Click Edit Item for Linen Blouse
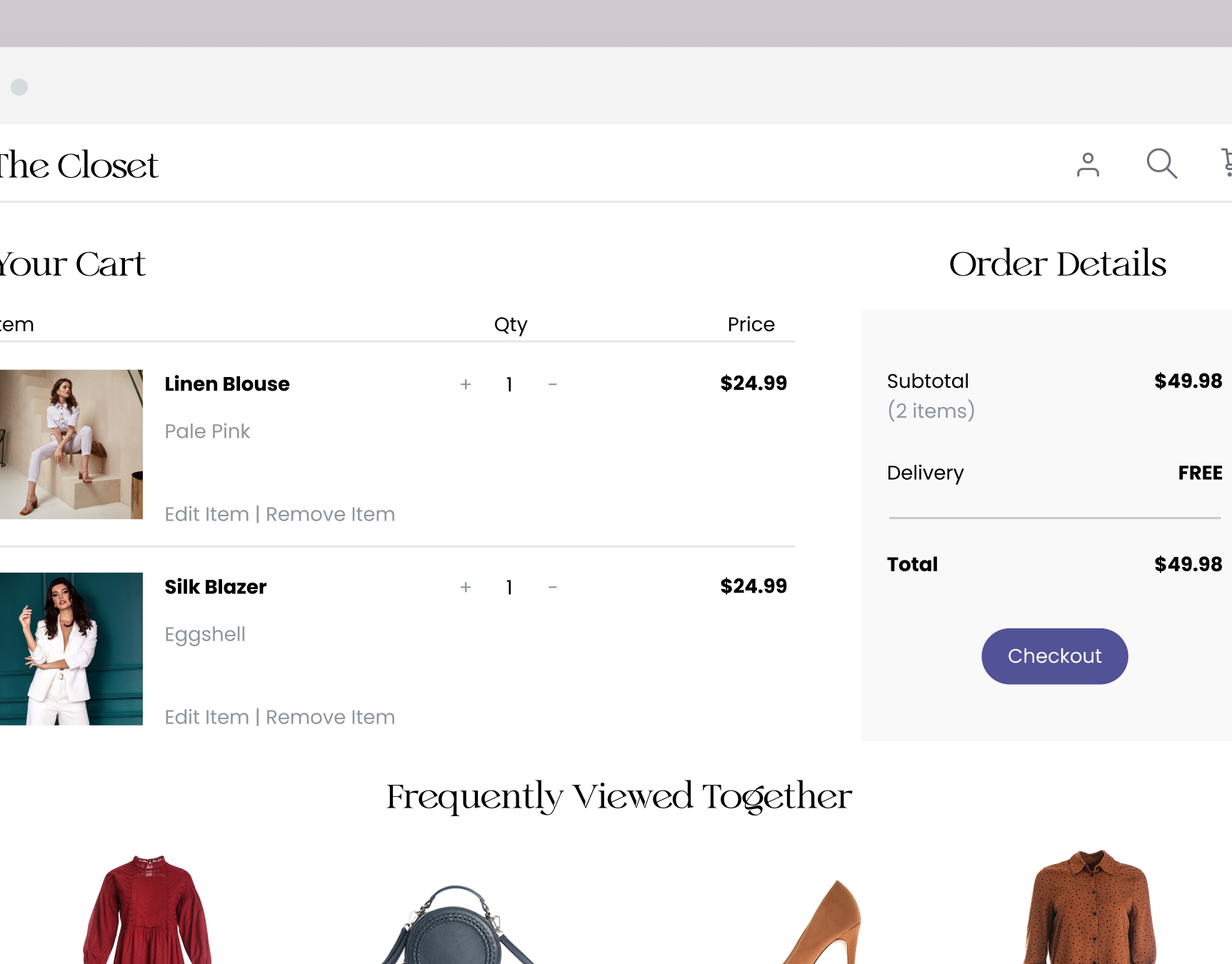This screenshot has width=1232, height=964. [x=207, y=514]
